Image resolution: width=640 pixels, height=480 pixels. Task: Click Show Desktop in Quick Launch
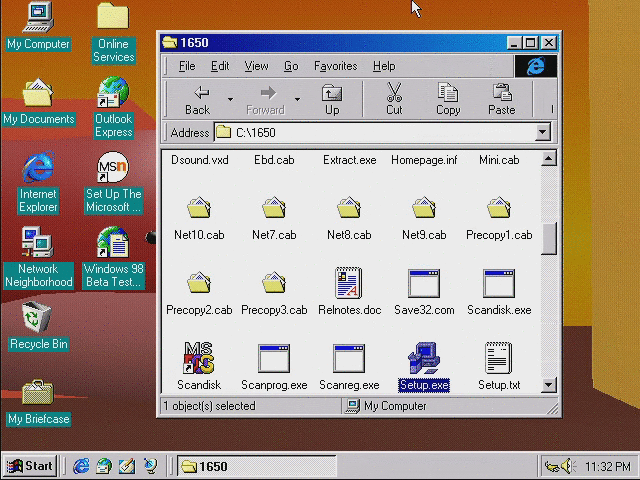pyautogui.click(x=127, y=466)
